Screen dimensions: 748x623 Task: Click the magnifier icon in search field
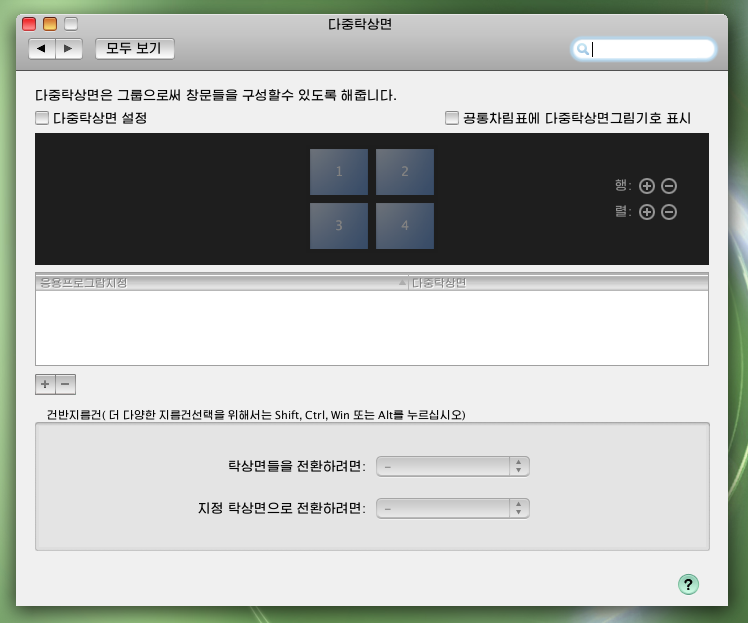point(582,49)
